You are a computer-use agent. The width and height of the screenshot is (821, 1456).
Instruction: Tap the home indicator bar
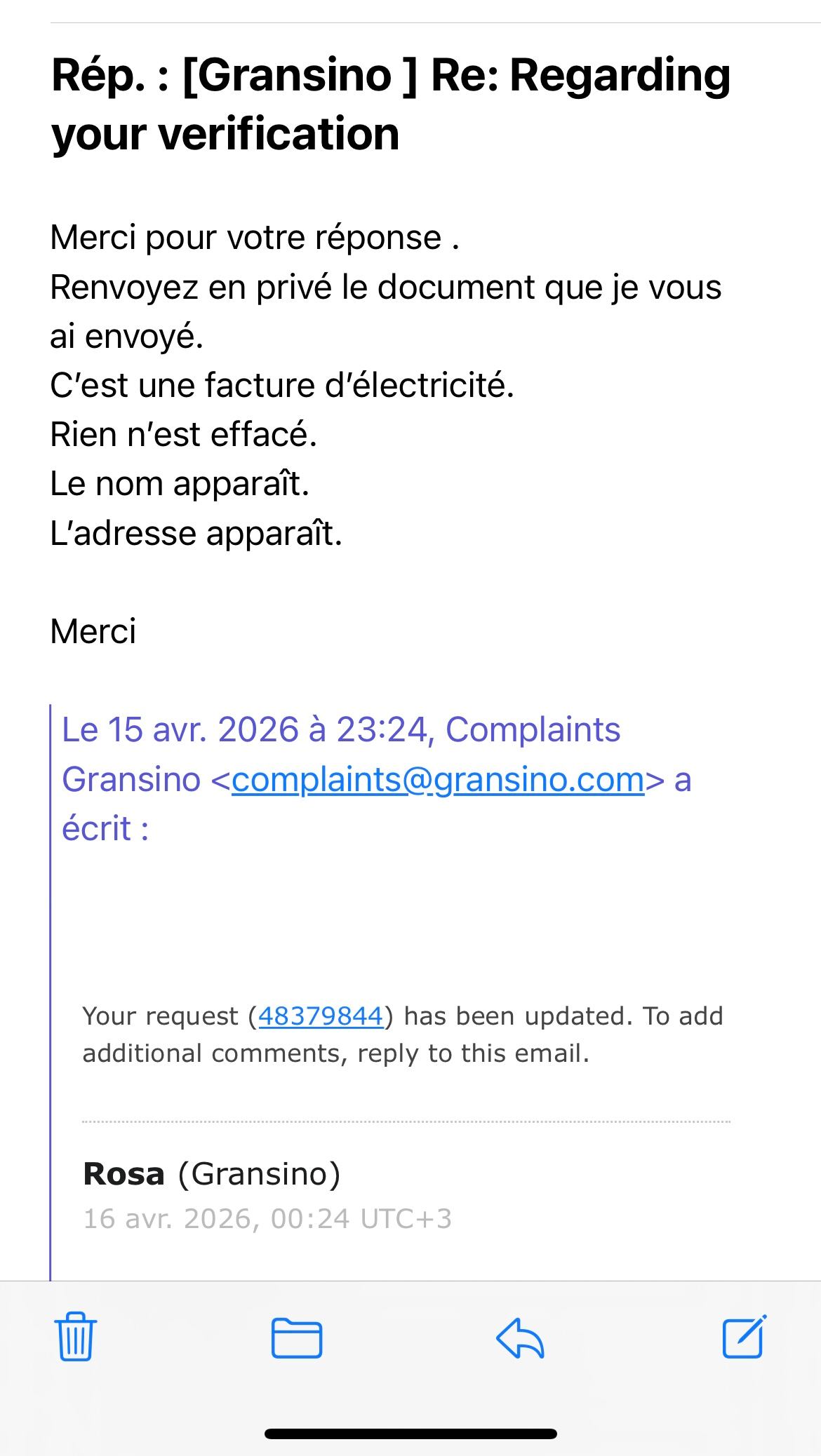pos(410,1434)
